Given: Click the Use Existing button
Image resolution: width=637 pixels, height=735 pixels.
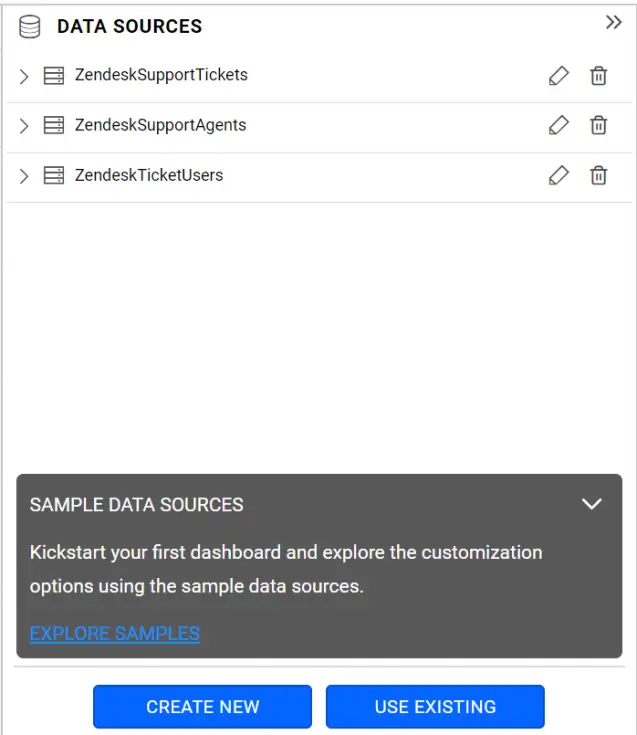Looking at the screenshot, I should 435,707.
